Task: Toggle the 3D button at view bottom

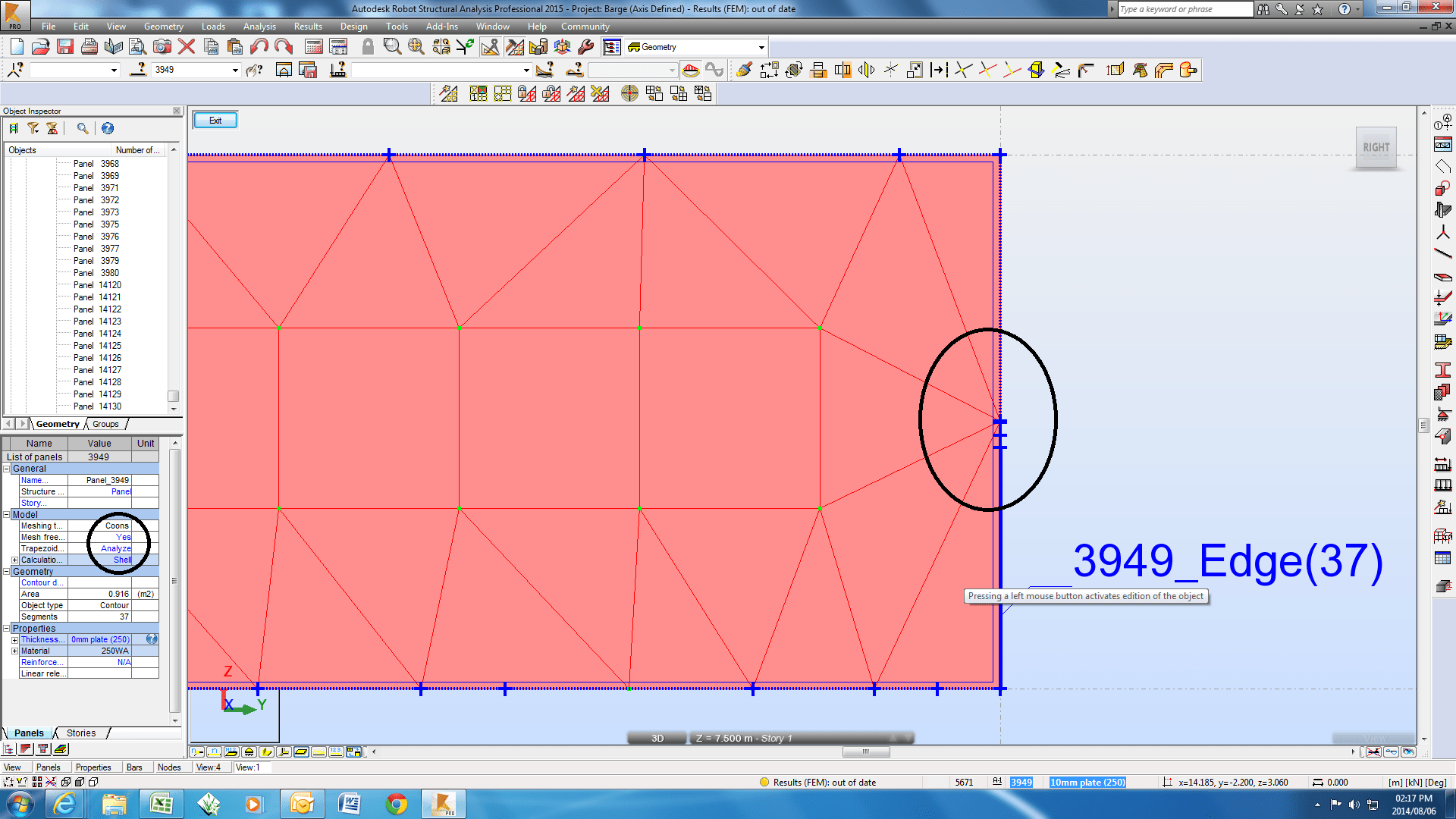Action: click(x=657, y=738)
